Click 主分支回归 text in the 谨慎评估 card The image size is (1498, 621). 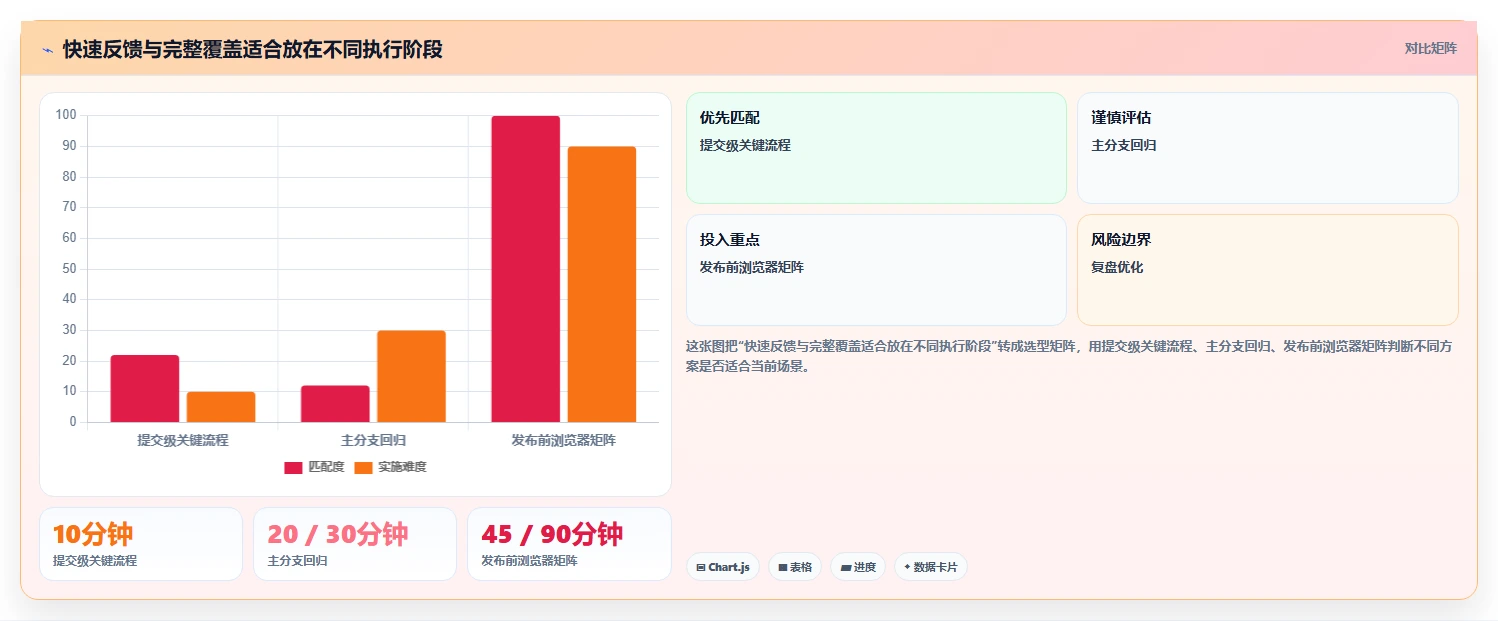pos(1124,145)
